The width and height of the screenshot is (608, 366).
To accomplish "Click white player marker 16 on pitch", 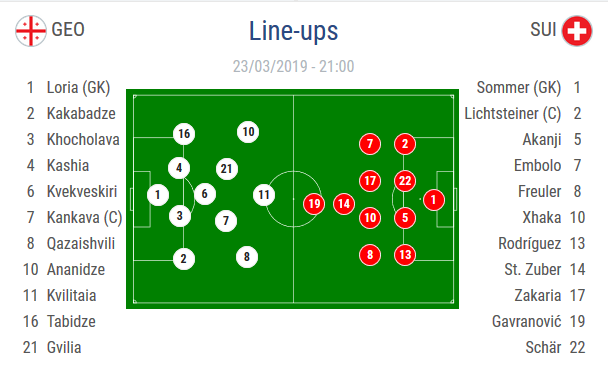I will click(184, 134).
